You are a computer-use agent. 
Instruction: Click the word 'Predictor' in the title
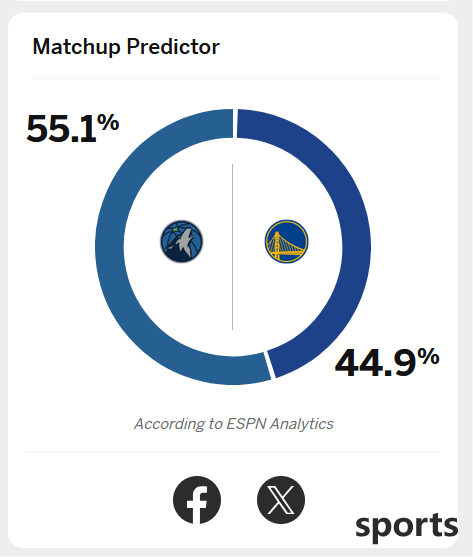pyautogui.click(x=173, y=47)
